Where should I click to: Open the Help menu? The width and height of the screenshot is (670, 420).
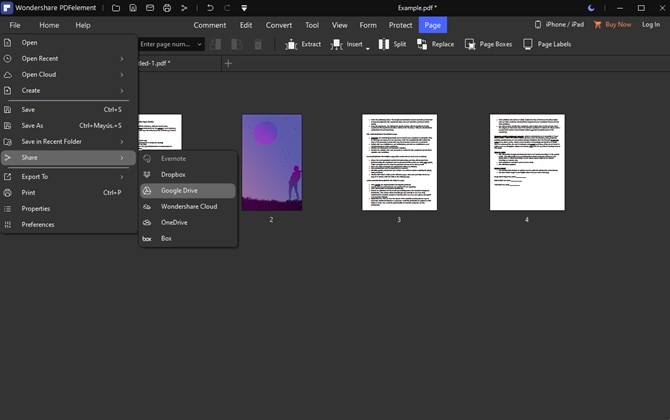click(x=83, y=25)
